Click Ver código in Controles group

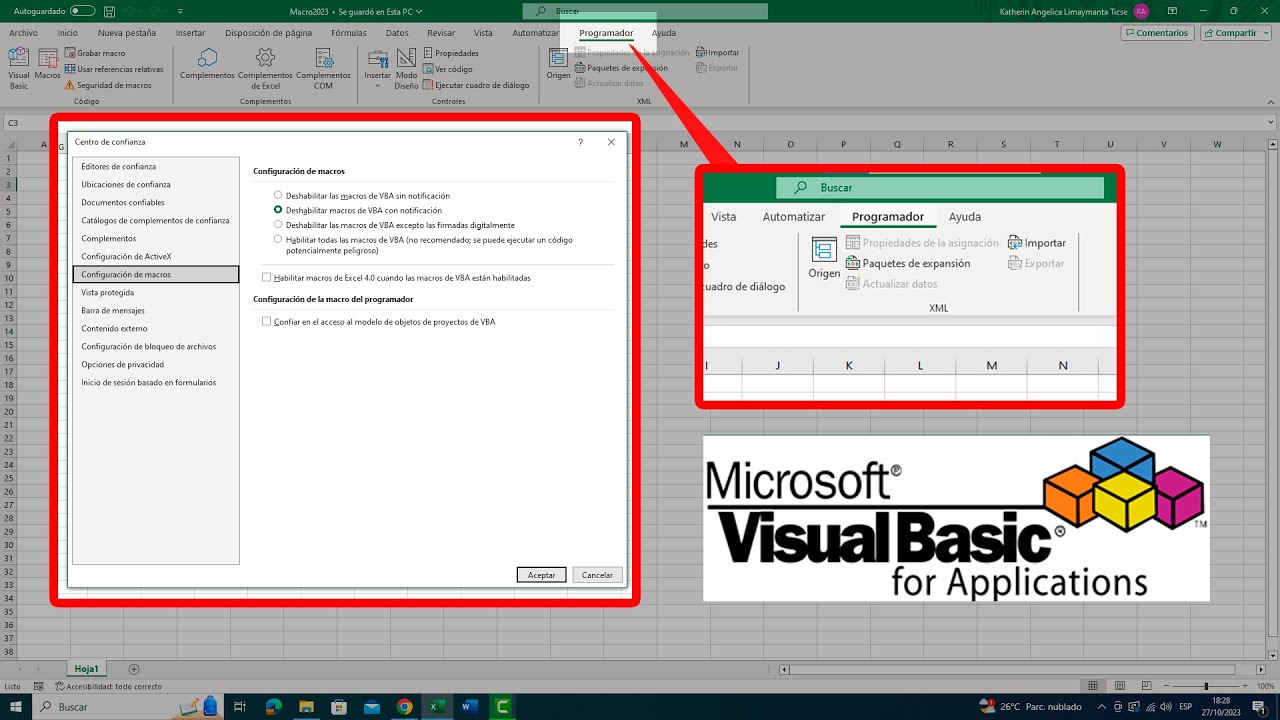[448, 69]
